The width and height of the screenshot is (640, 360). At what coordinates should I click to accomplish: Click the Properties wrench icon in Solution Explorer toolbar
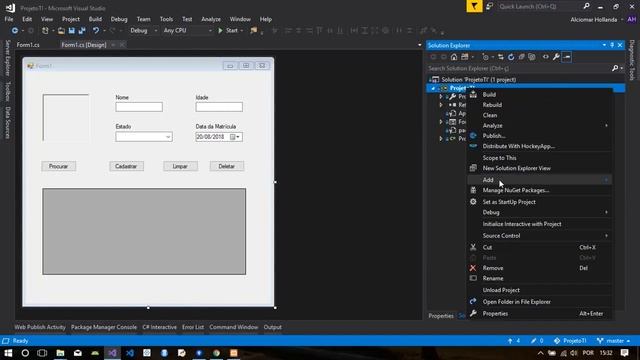click(x=556, y=57)
